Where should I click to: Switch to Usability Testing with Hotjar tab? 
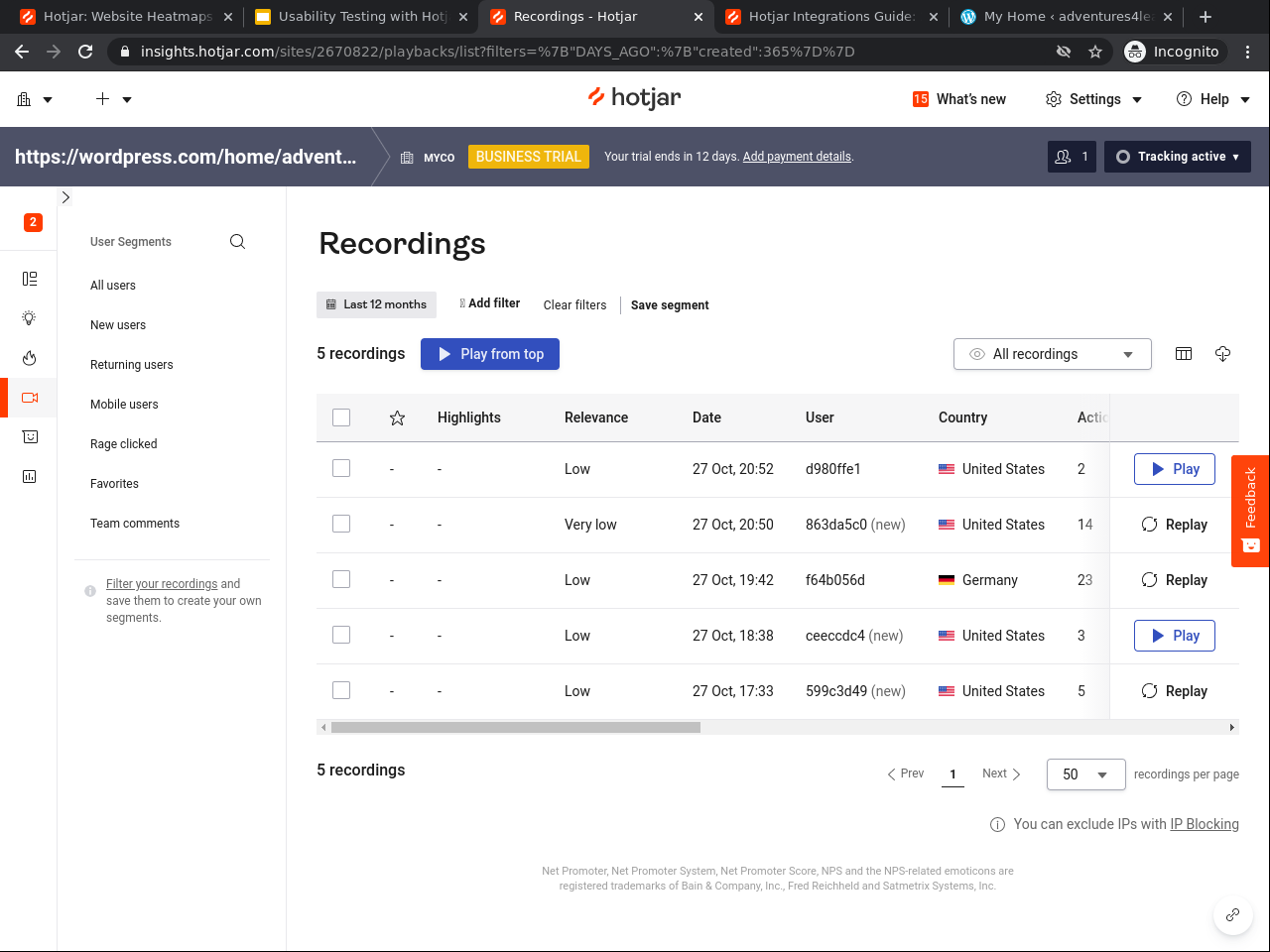(x=361, y=17)
